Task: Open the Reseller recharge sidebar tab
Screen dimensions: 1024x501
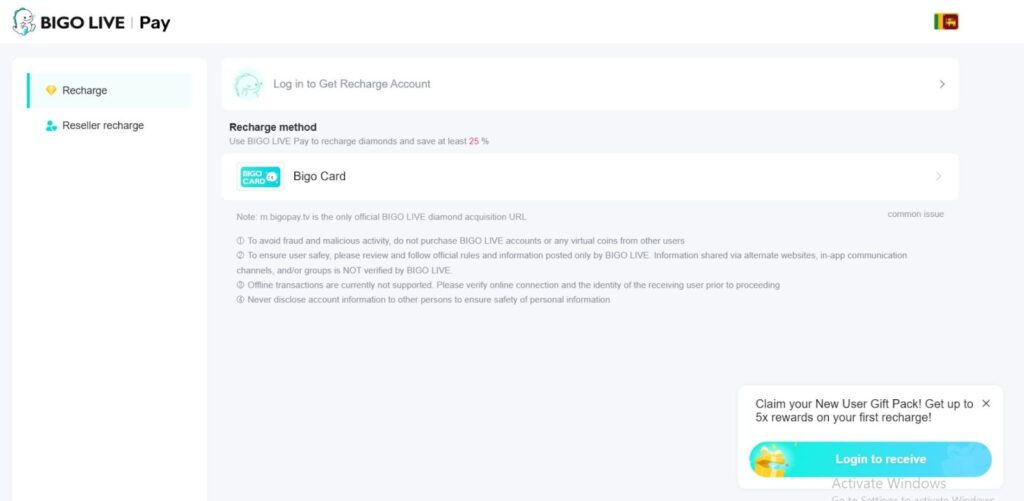Action: pos(103,126)
